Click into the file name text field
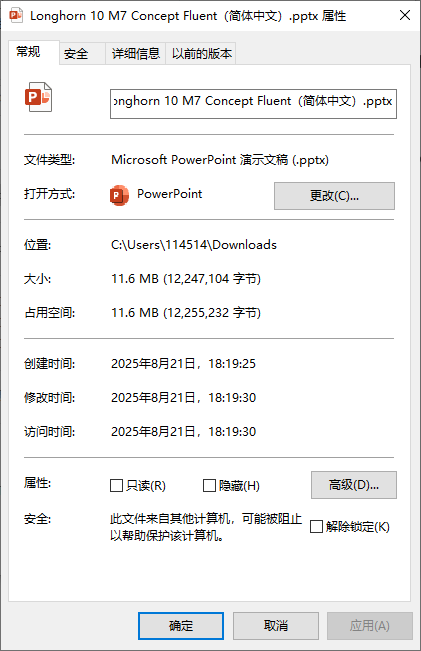Screen dimensions: 421x651 (x=253, y=104)
